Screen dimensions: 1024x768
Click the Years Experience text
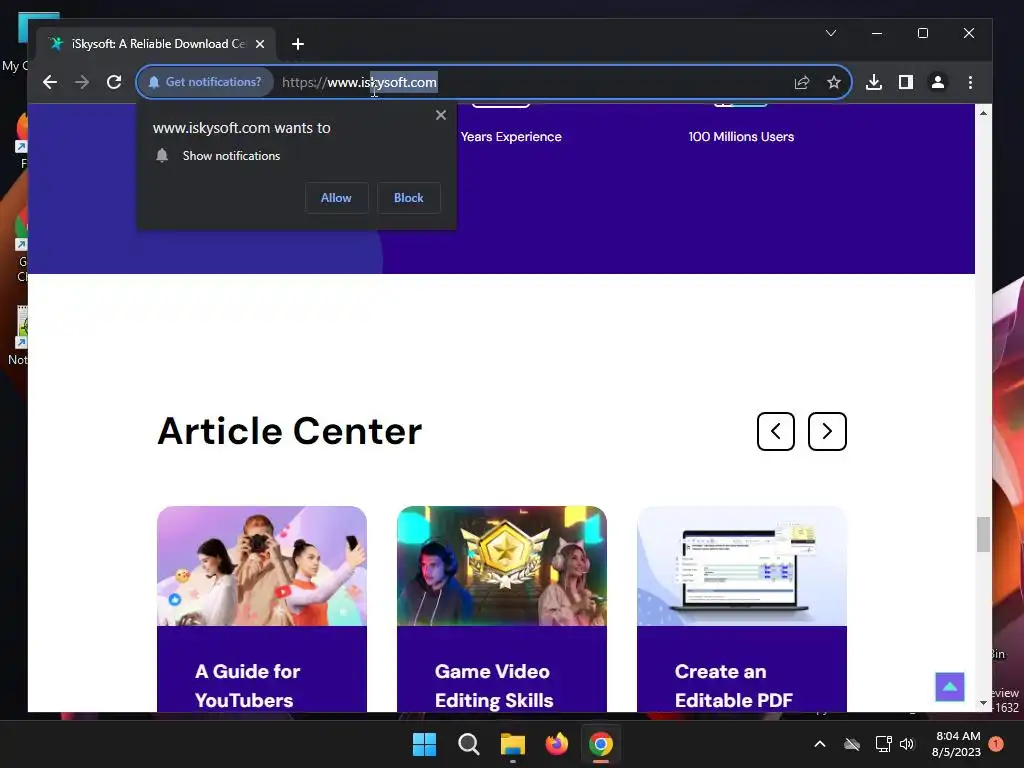[511, 136]
